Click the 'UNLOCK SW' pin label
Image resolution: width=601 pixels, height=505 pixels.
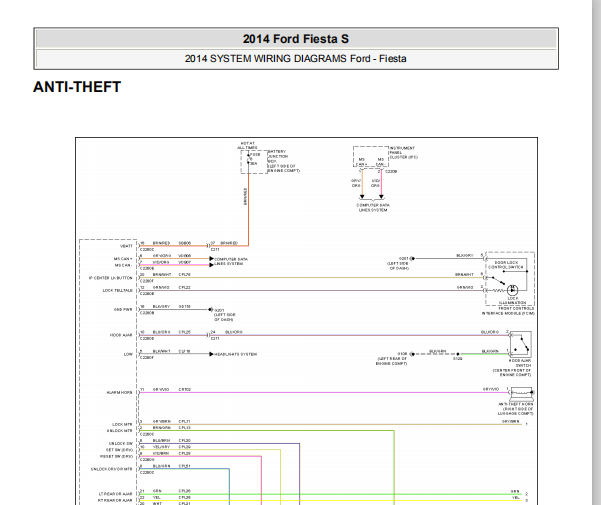point(121,443)
